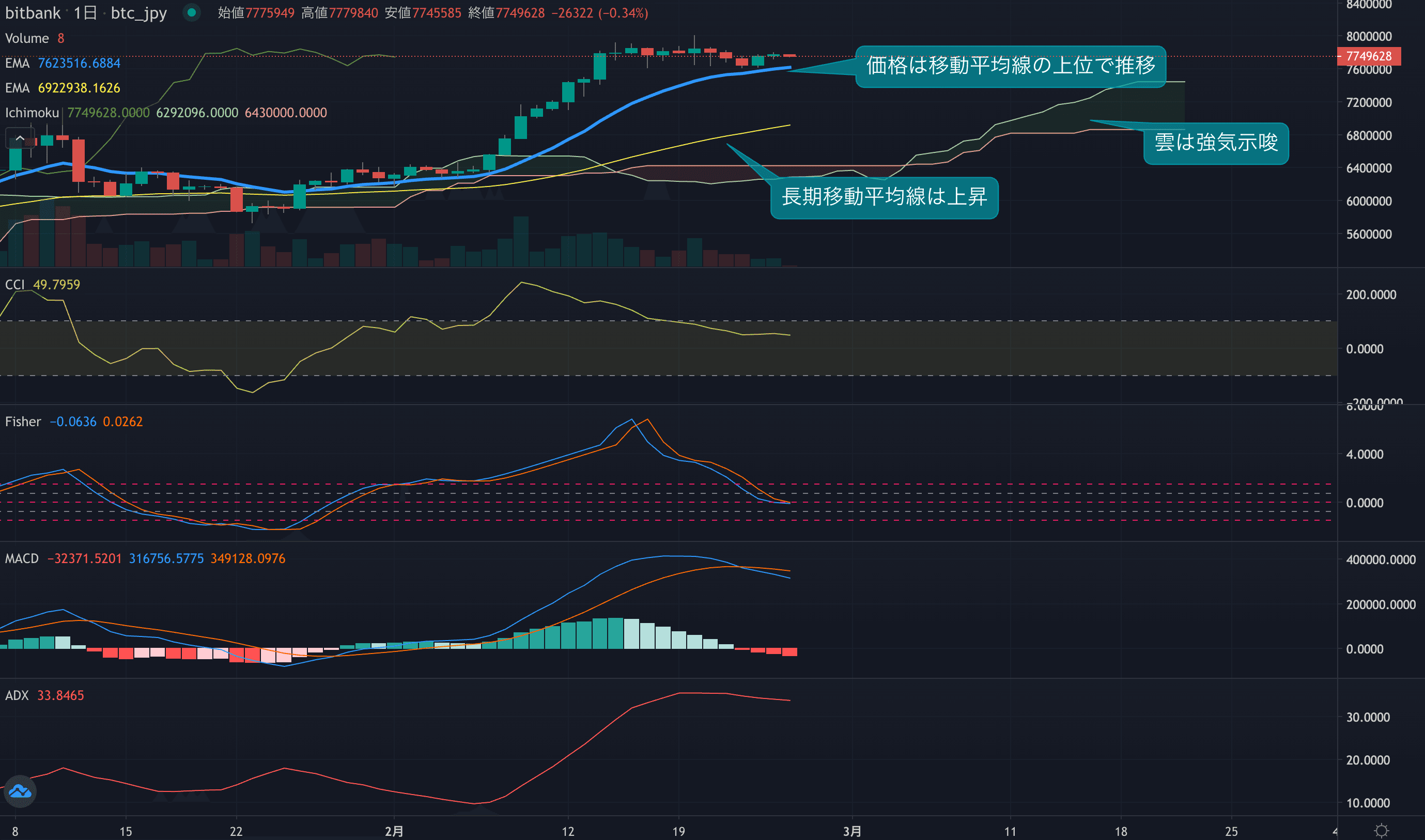Click the 2月 date on time axis
Viewport: 1425px width, 840px height.
click(394, 831)
